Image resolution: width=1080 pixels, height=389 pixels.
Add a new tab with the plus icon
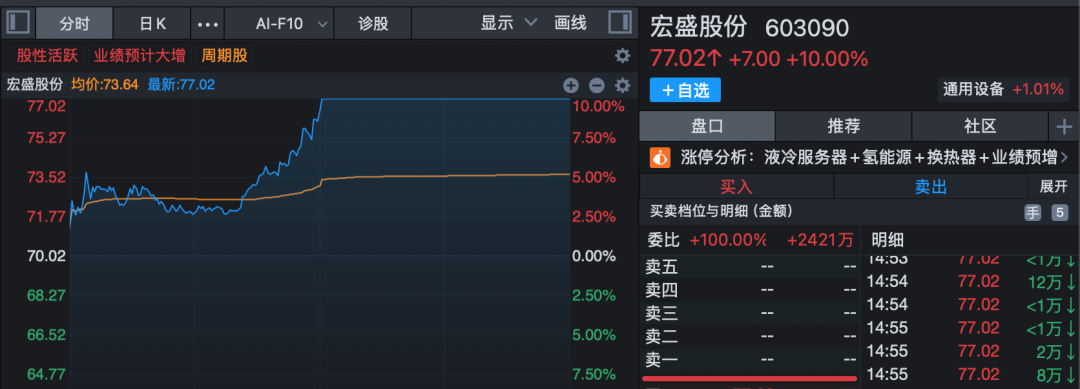pyautogui.click(x=1064, y=127)
